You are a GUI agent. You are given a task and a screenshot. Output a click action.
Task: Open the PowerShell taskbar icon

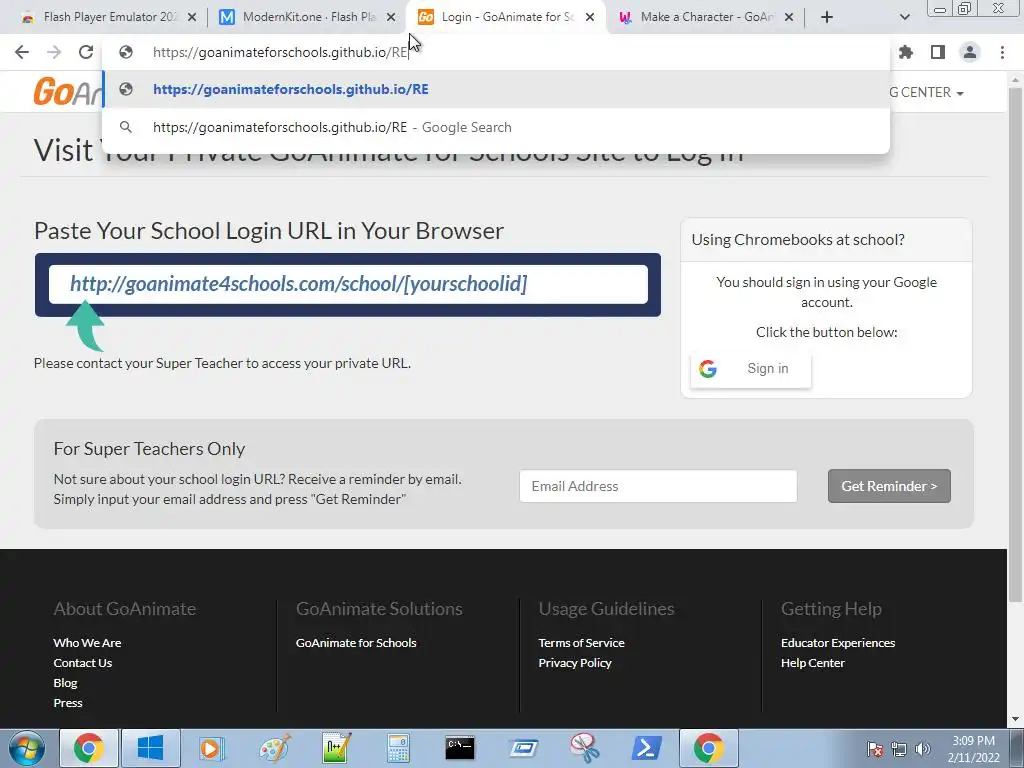[647, 748]
